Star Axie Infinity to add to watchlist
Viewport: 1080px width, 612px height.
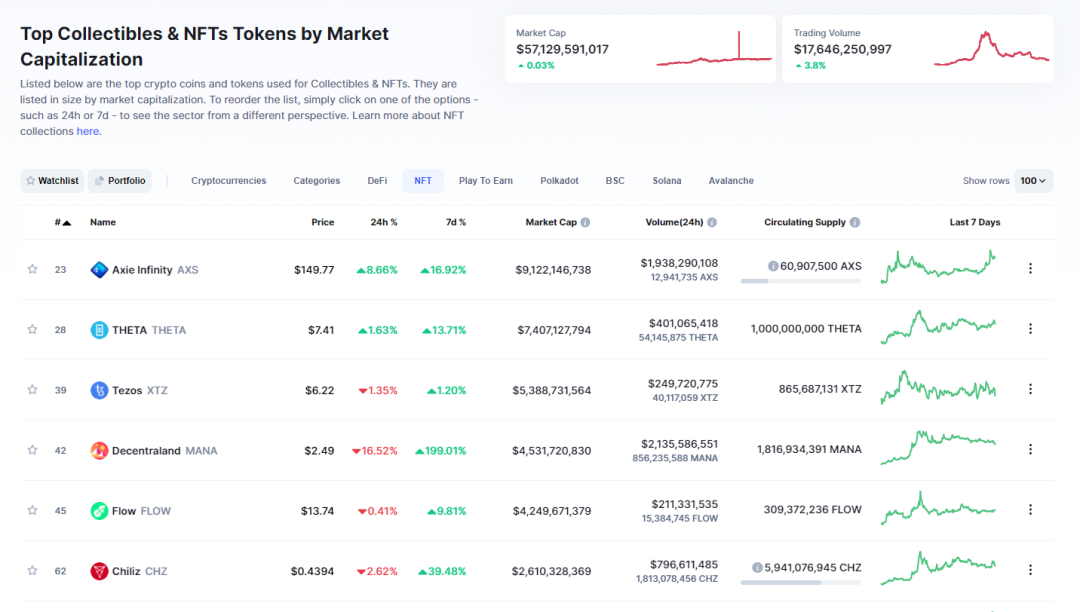pos(32,269)
